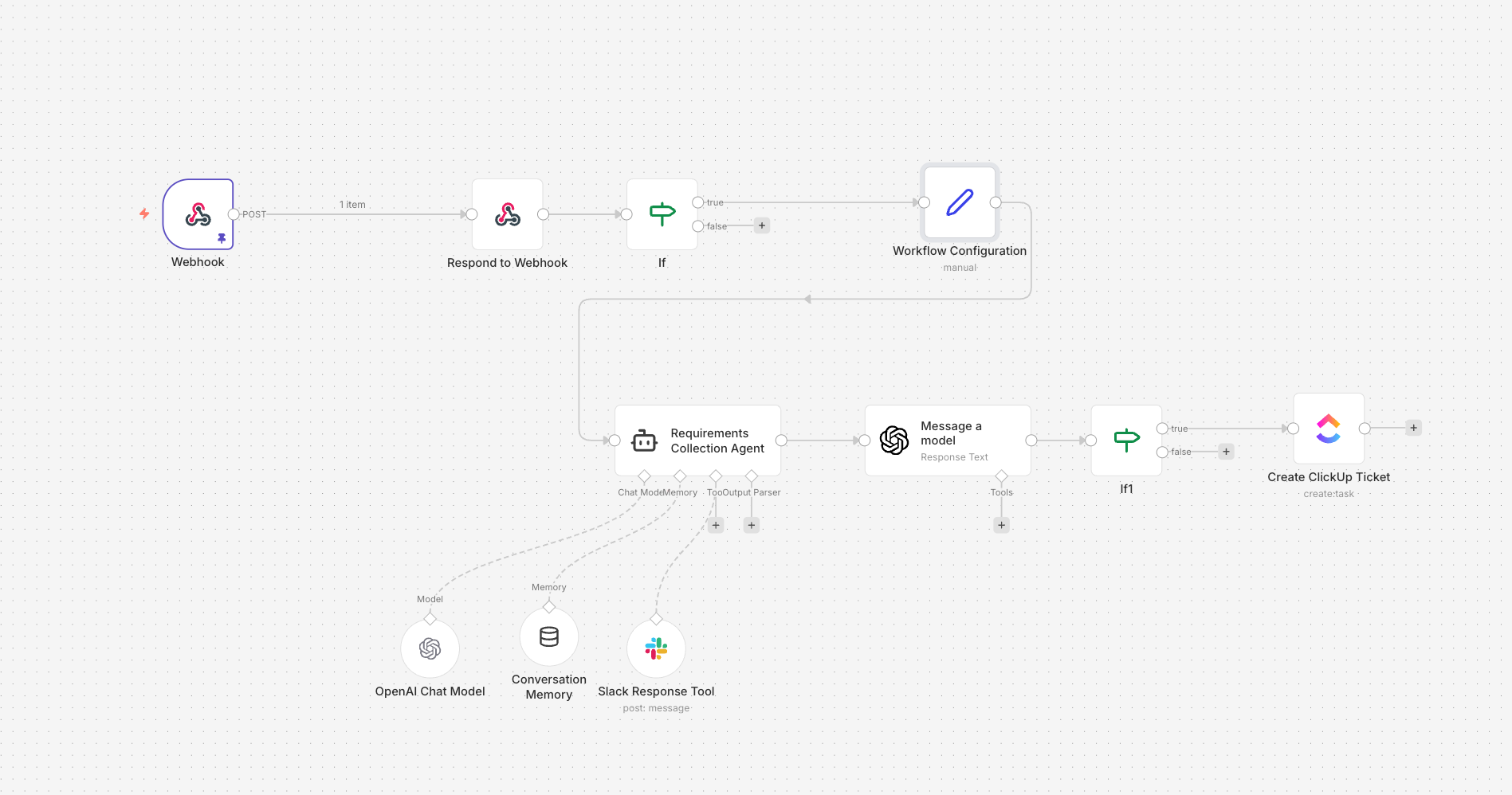Click the If node false output connector
The width and height of the screenshot is (1512, 795).
pos(698,226)
